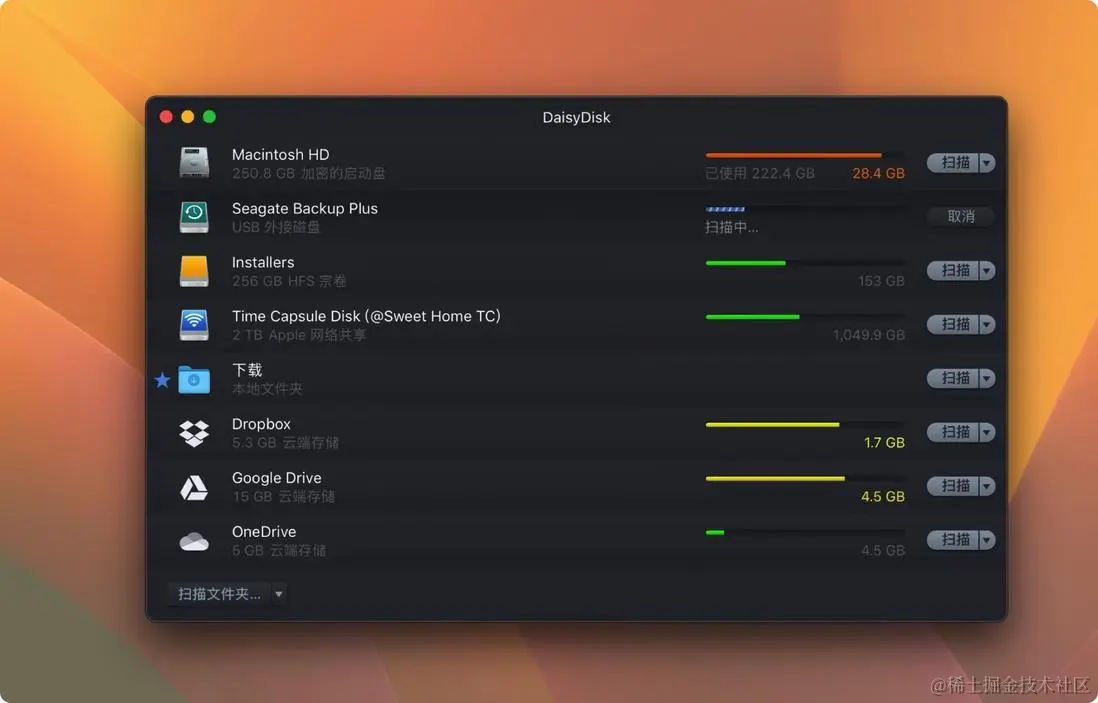Viewport: 1098px width, 703px height.
Task: Click the 已使用 222.4 GB text
Action: click(760, 173)
